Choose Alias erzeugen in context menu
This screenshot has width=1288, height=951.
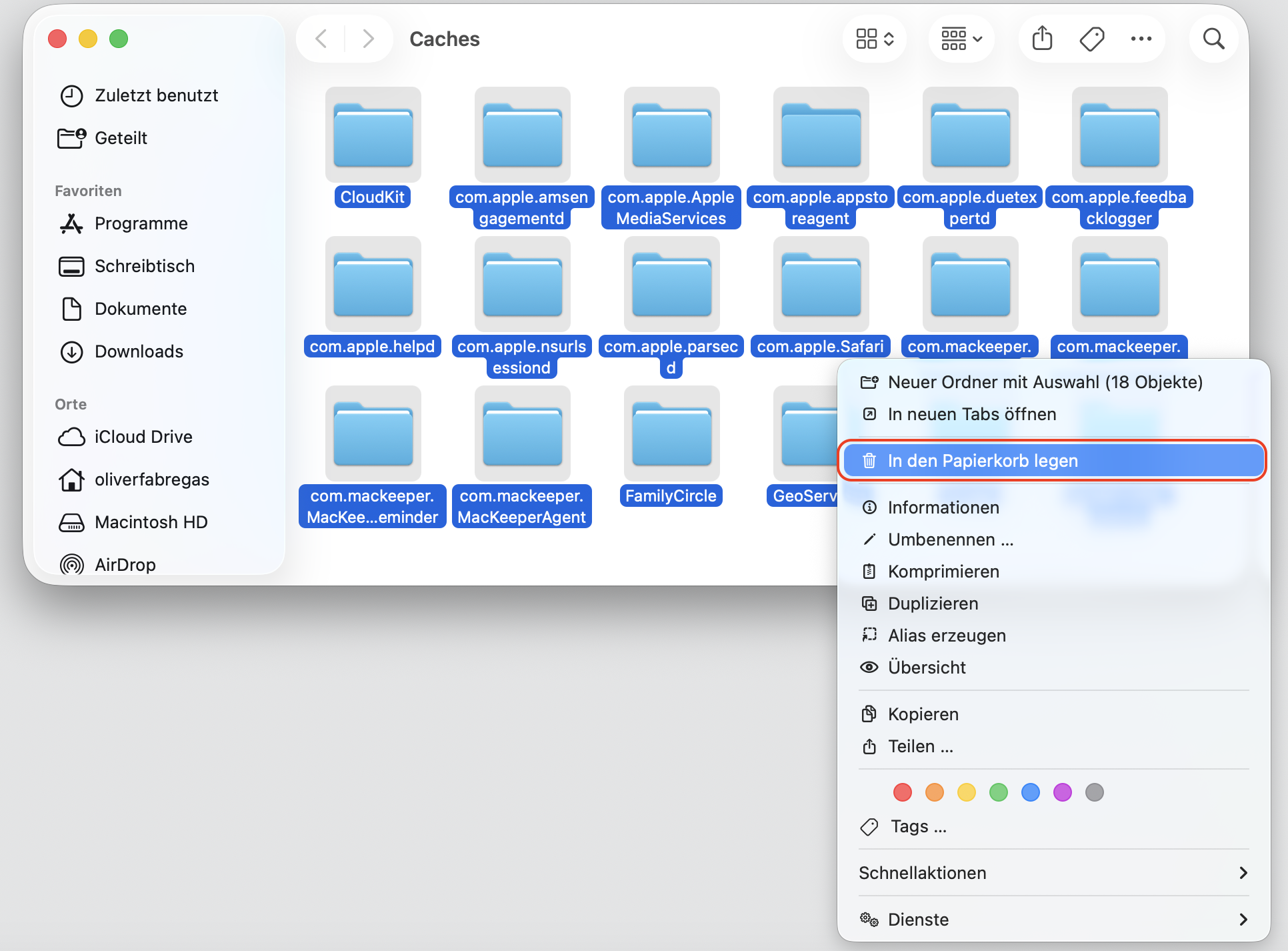(1053, 636)
